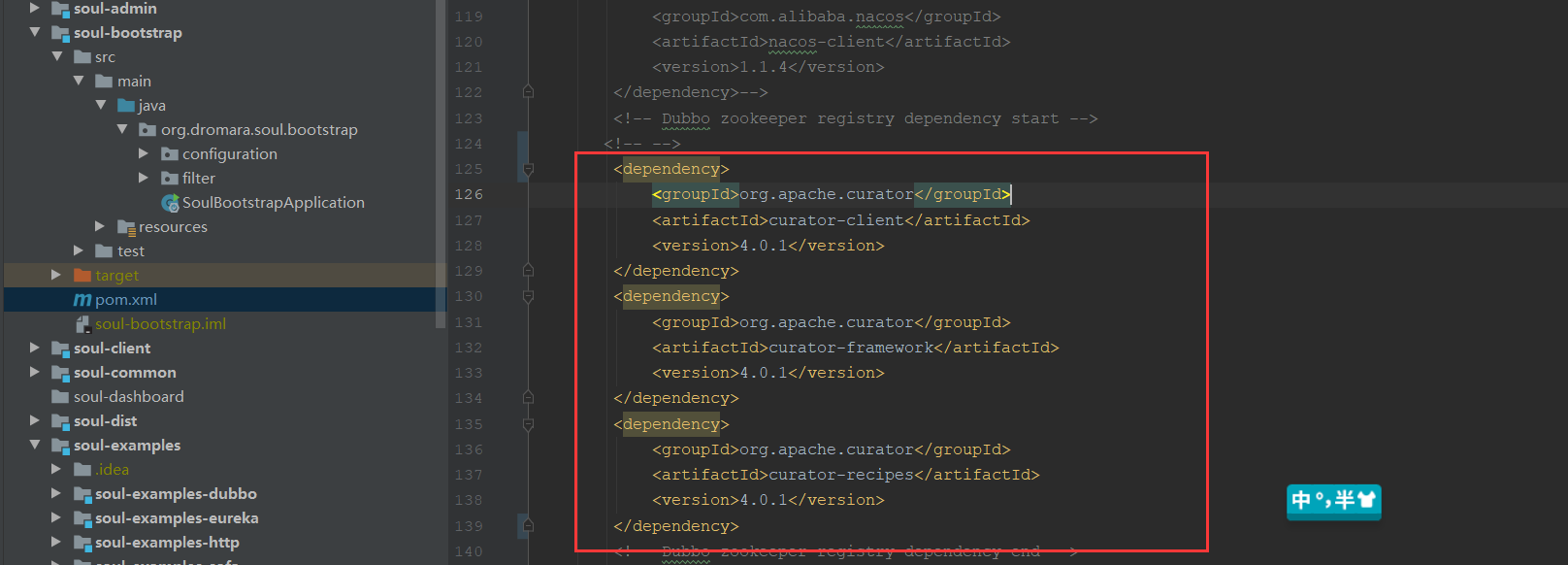
Task: Fold the dependency block at line 125
Action: (528, 169)
